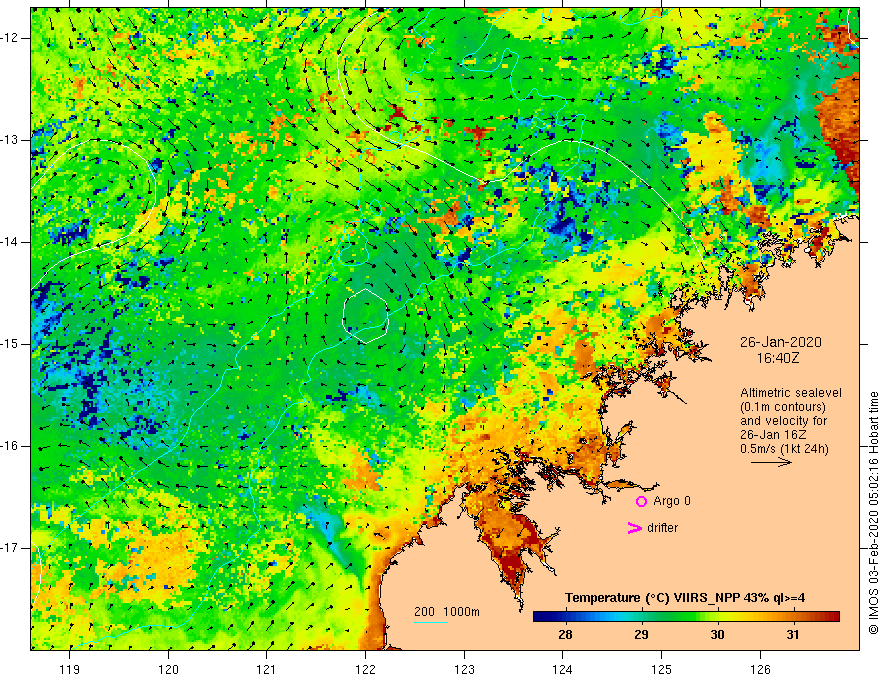880x680 pixels.
Task: Click the '-17' latitude axis label
Action: pyautogui.click(x=11, y=548)
